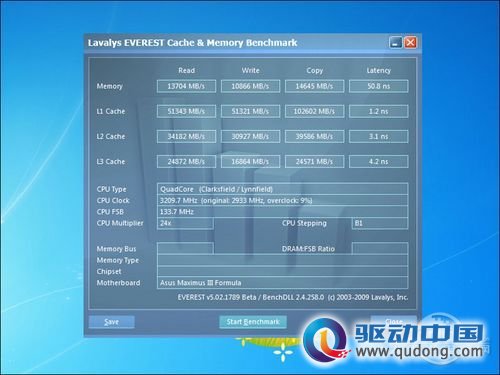500x375 pixels.
Task: Click the CPU Stepping field B1
Action: pyautogui.click(x=380, y=223)
